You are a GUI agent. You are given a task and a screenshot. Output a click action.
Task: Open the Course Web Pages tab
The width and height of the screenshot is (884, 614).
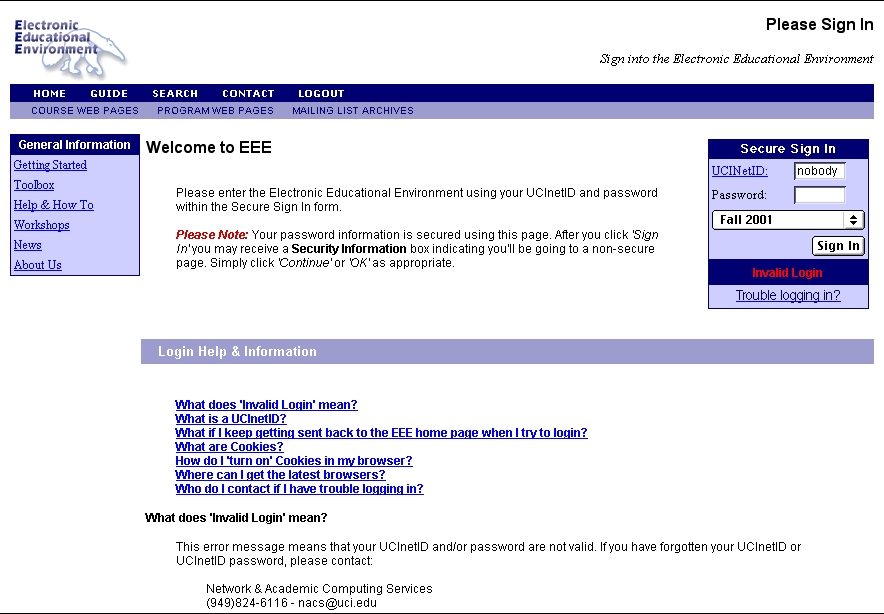84,111
